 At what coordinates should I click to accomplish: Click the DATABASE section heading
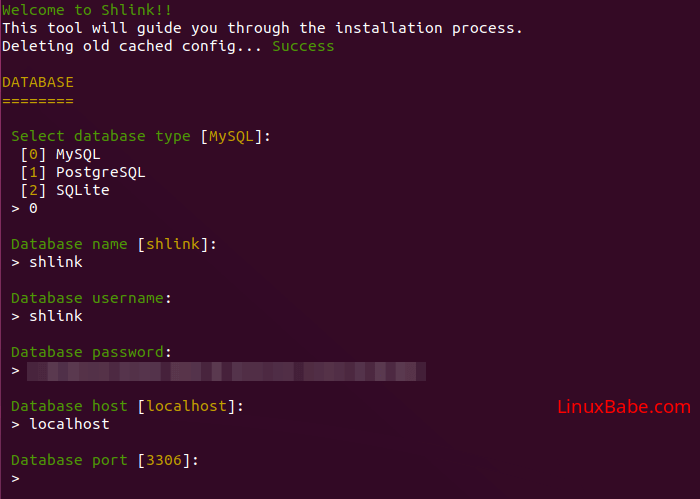tap(38, 82)
